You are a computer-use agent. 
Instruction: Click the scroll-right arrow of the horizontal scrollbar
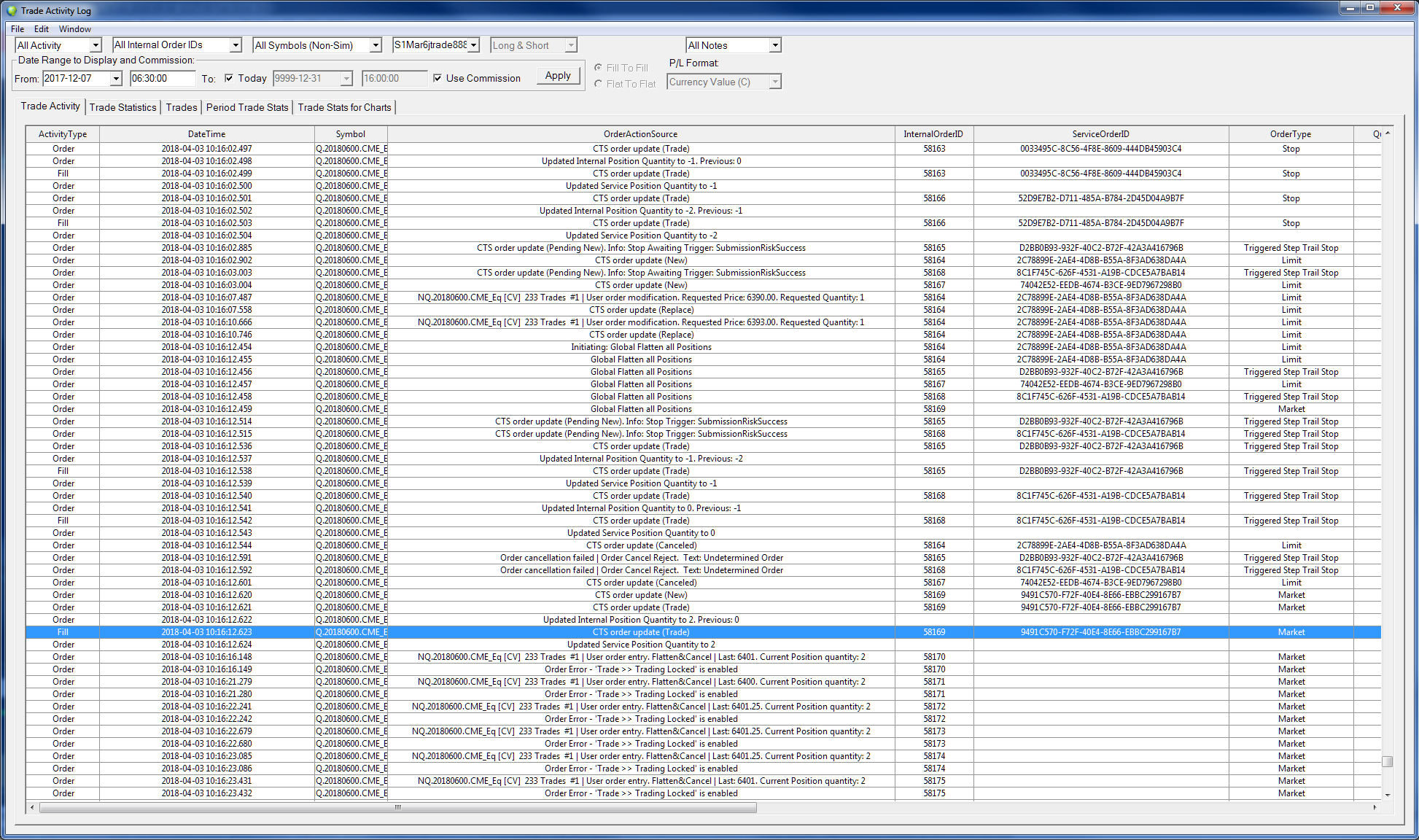pos(1375,807)
